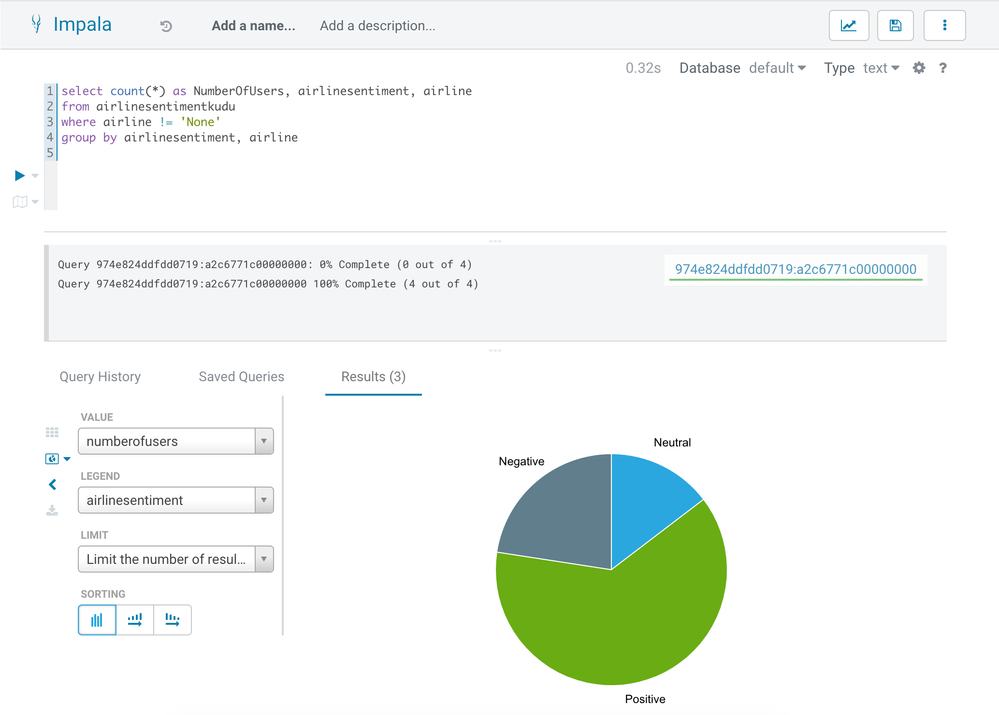This screenshot has height=715, width=999.
Task: Toggle ascending sort order
Action: [135, 620]
